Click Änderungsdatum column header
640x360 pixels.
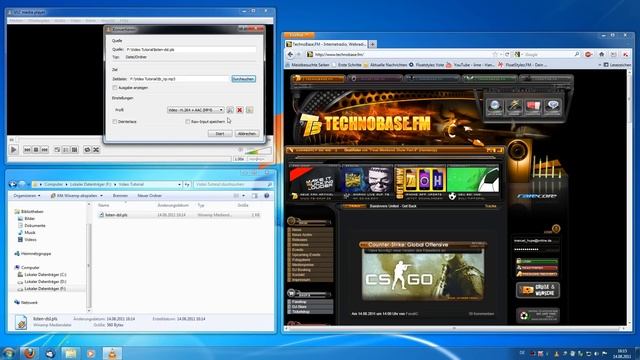(173, 205)
